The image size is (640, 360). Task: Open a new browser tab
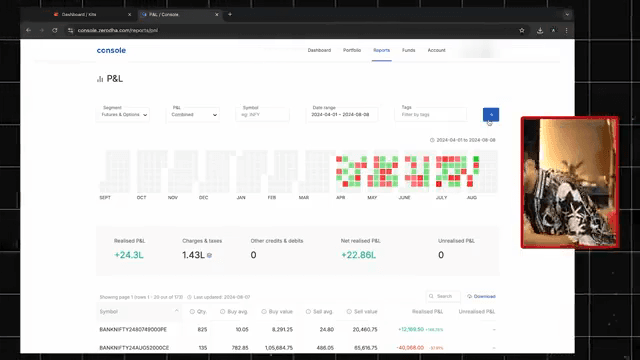(230, 14)
